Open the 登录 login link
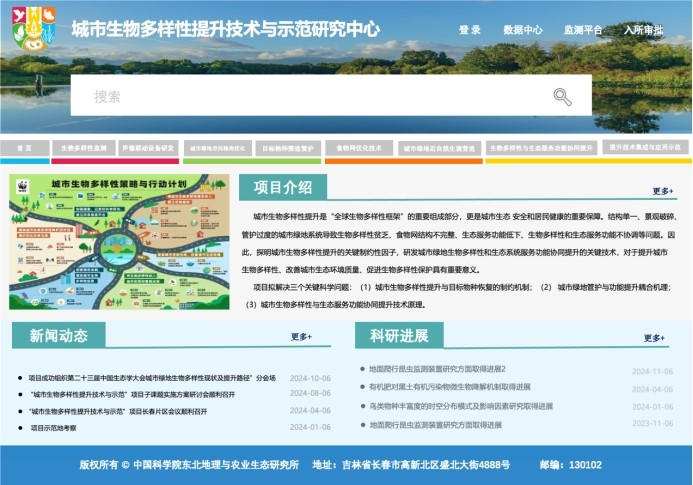 (x=470, y=30)
